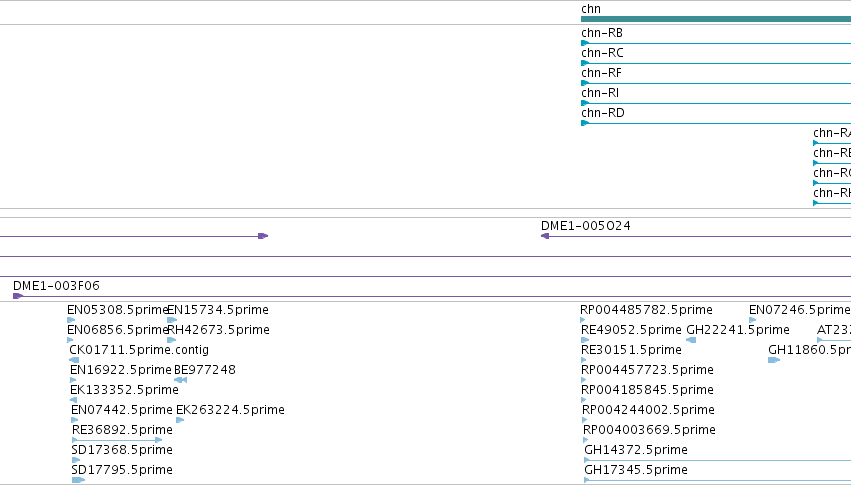Click the DME1-005O24 clone label
This screenshot has width=851, height=485.
click(586, 226)
